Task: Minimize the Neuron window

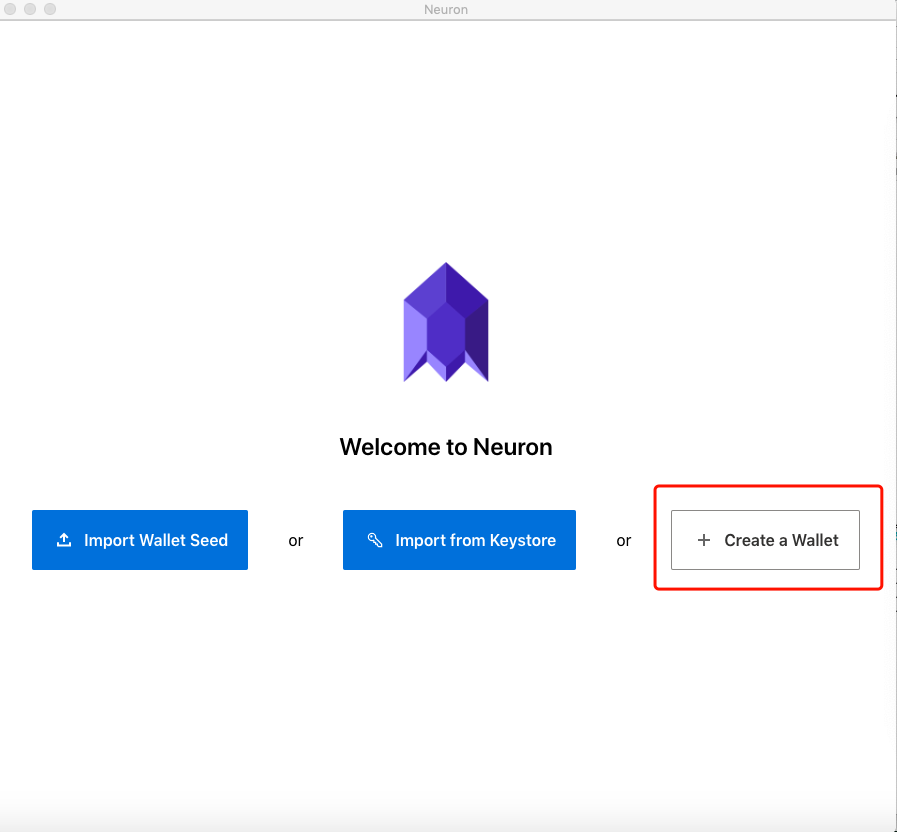Action: click(30, 9)
